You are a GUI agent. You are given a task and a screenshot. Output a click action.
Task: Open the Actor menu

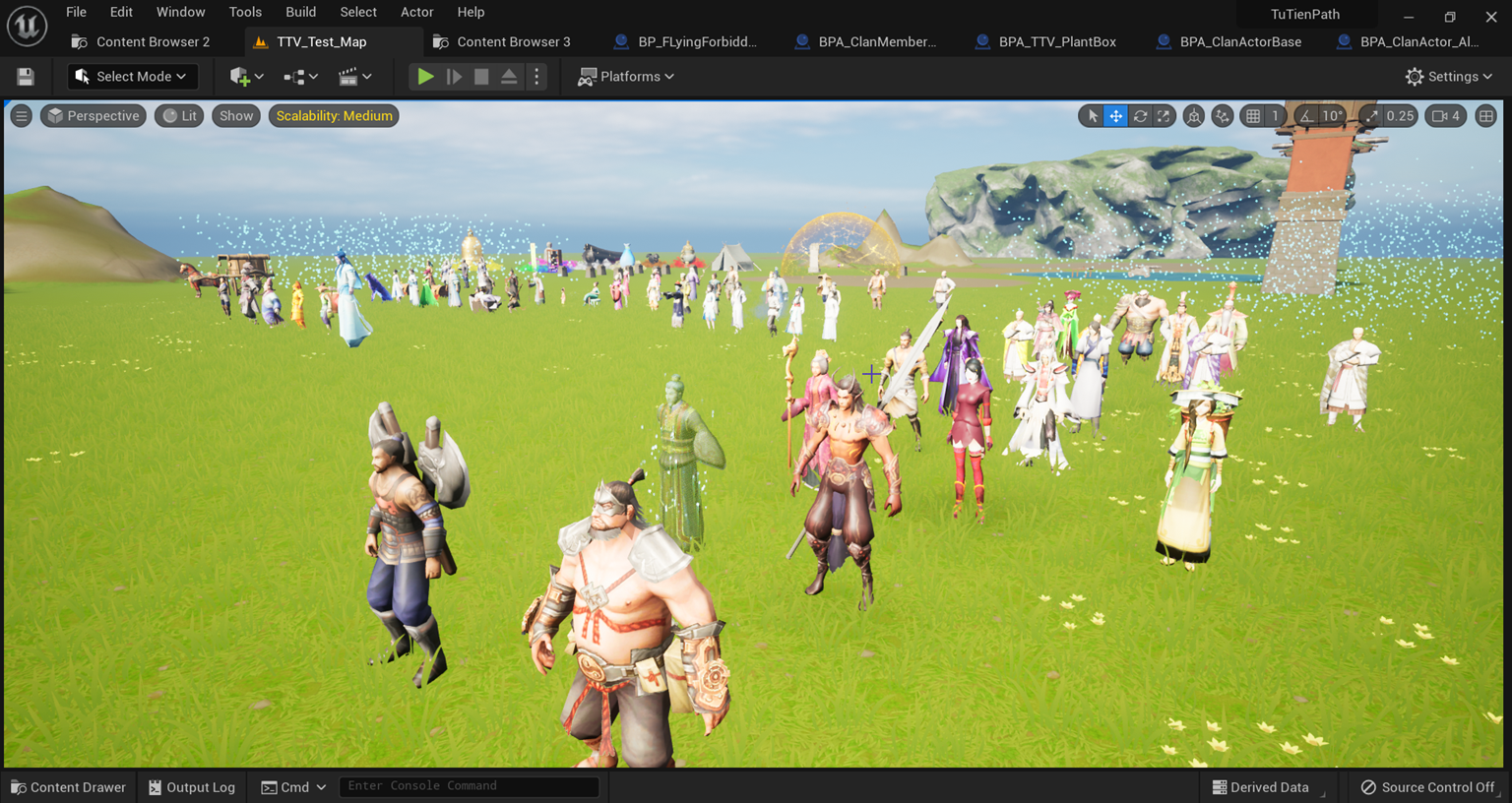(416, 12)
